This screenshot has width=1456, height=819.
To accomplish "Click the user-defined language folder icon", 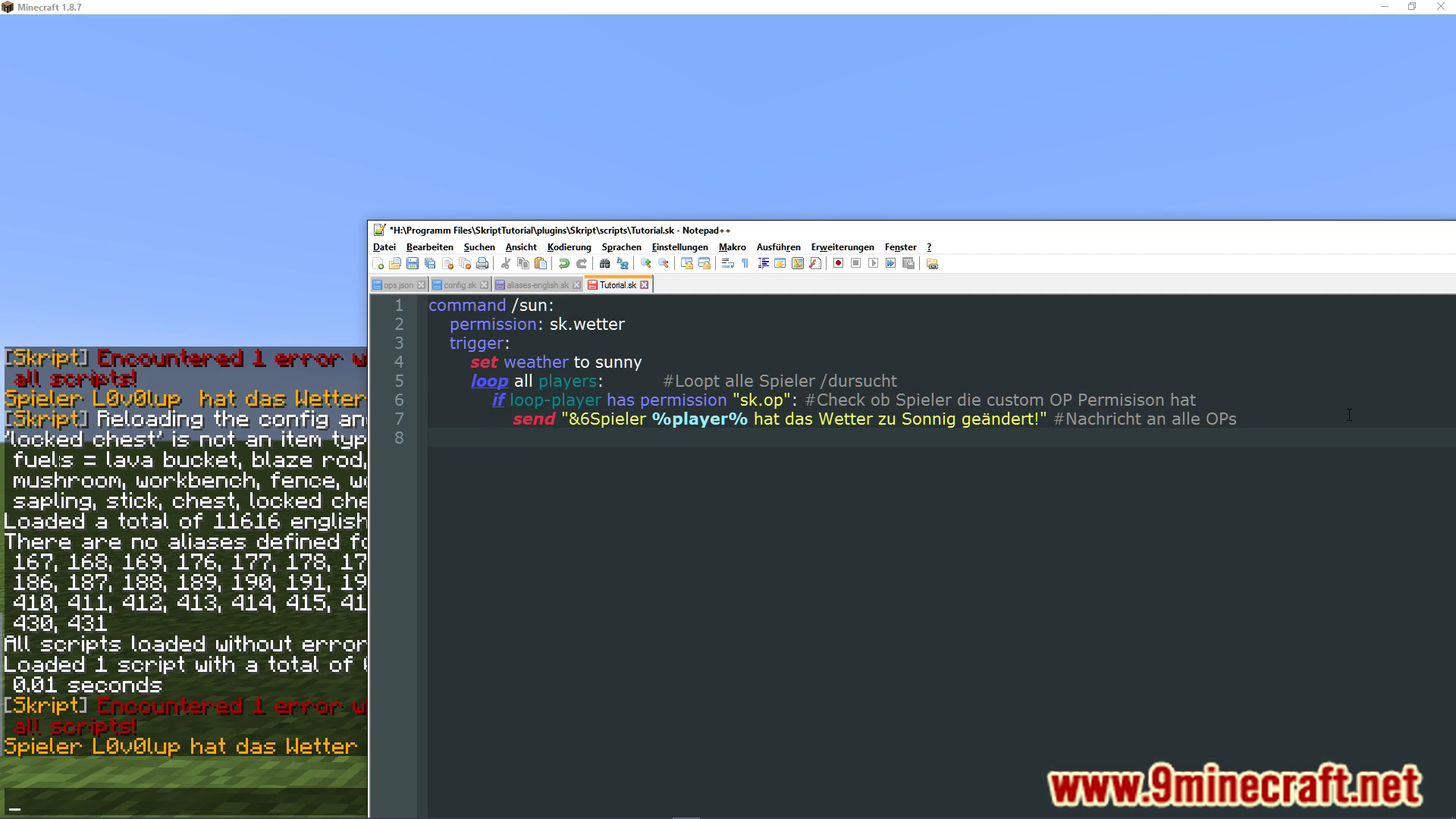I will 780,264.
